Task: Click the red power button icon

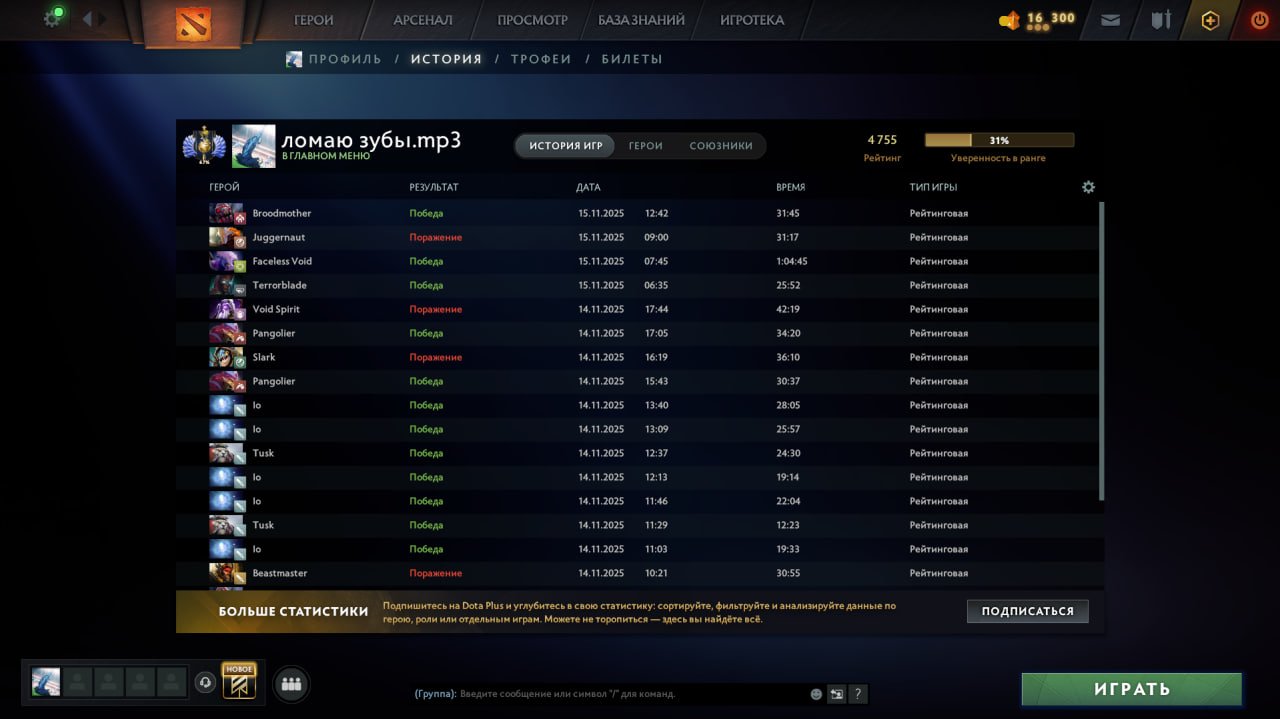Action: pos(1259,18)
